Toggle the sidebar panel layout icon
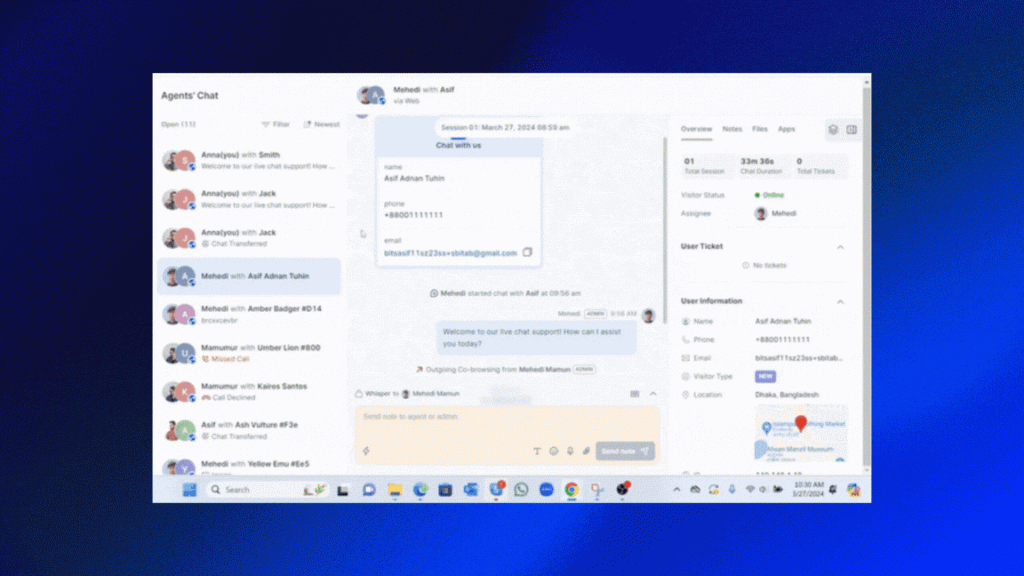Screen dimensions: 1024x576 851,130
